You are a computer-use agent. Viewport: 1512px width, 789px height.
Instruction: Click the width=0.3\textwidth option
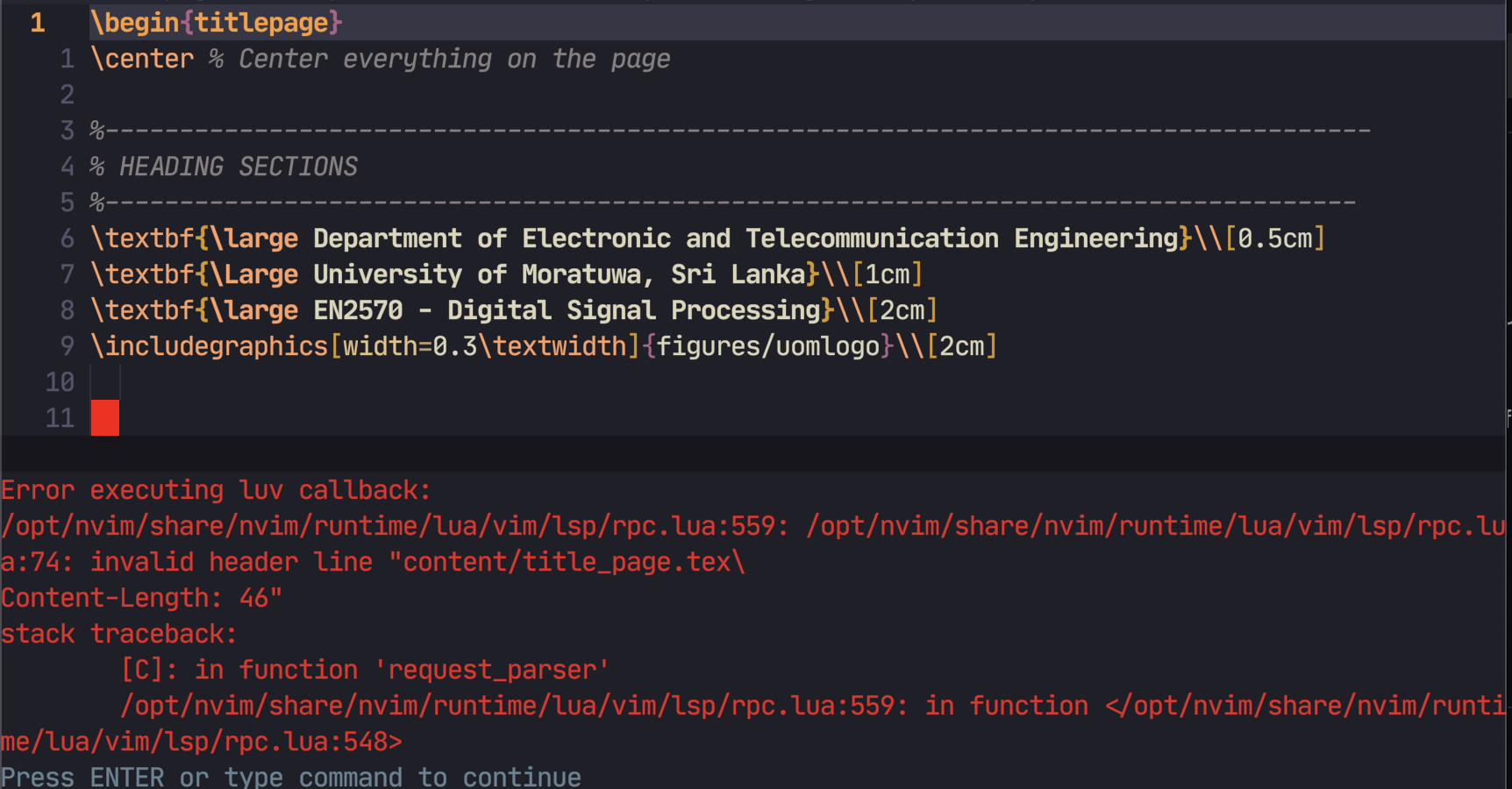(x=485, y=346)
